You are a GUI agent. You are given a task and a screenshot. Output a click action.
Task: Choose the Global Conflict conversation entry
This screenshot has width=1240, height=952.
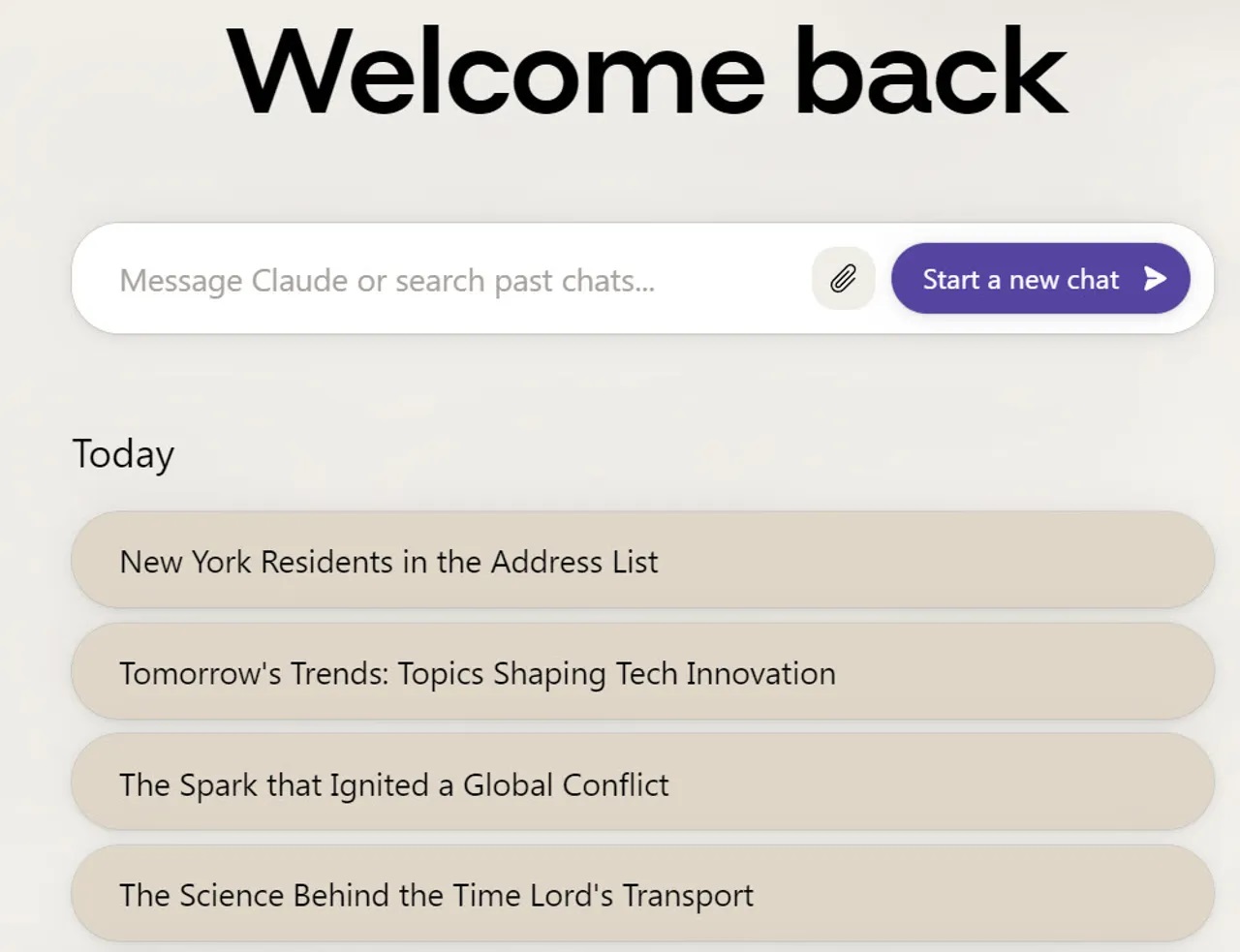coord(642,783)
